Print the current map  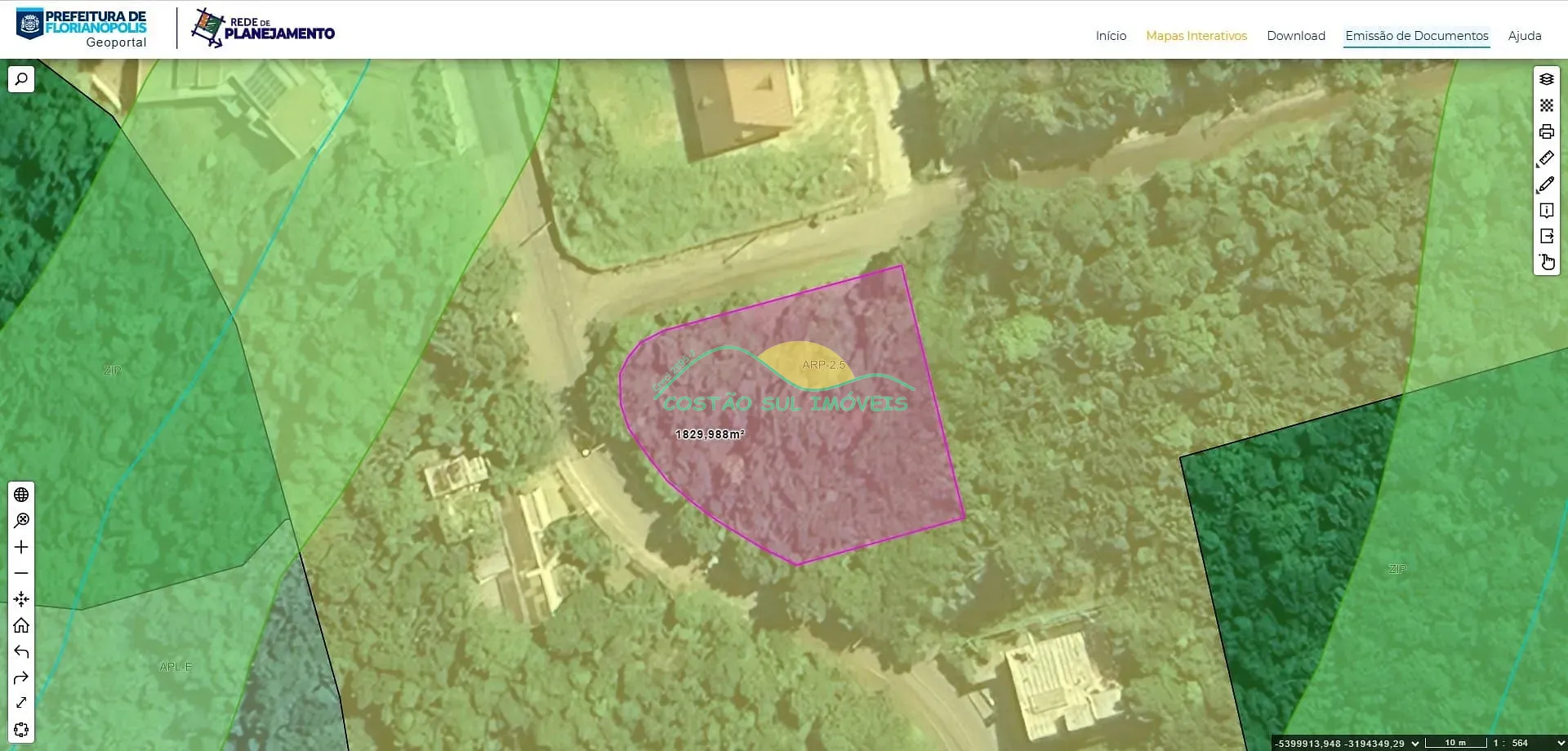tap(1546, 131)
